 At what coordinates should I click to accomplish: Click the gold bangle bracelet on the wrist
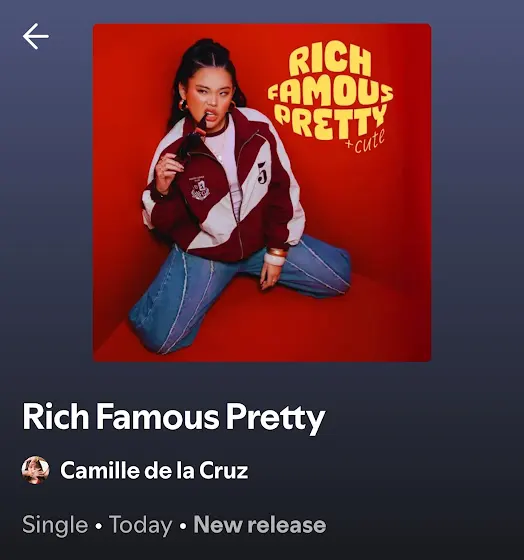277,252
